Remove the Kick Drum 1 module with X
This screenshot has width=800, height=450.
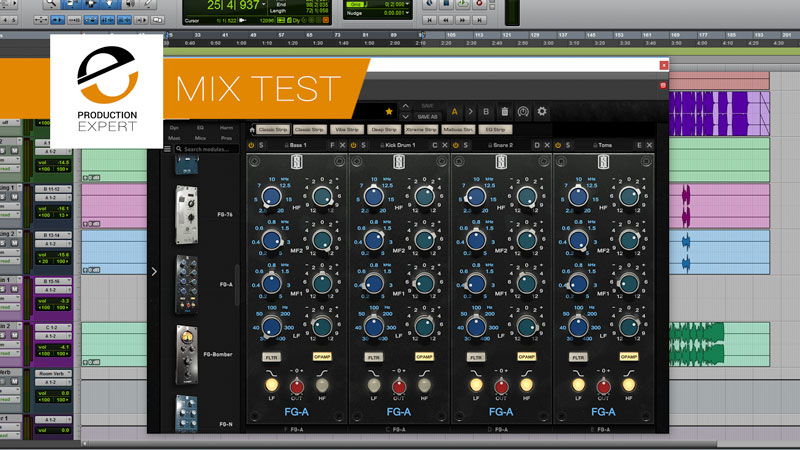(444, 145)
